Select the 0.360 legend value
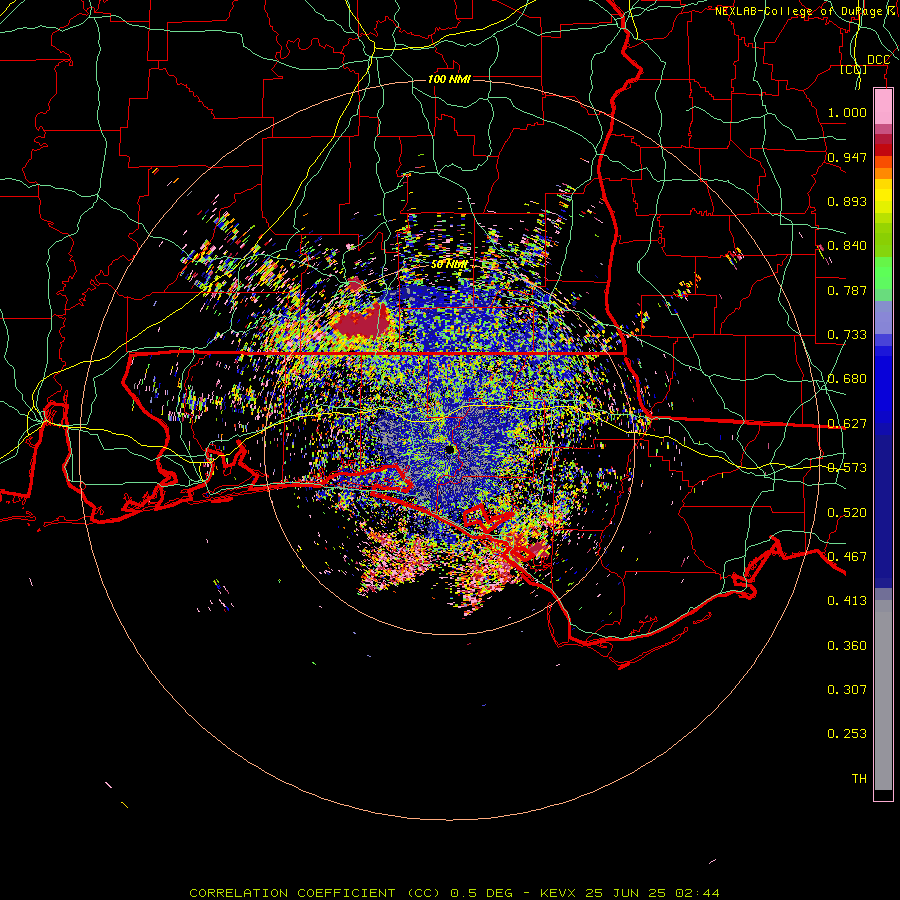900x900 pixels. coord(847,646)
